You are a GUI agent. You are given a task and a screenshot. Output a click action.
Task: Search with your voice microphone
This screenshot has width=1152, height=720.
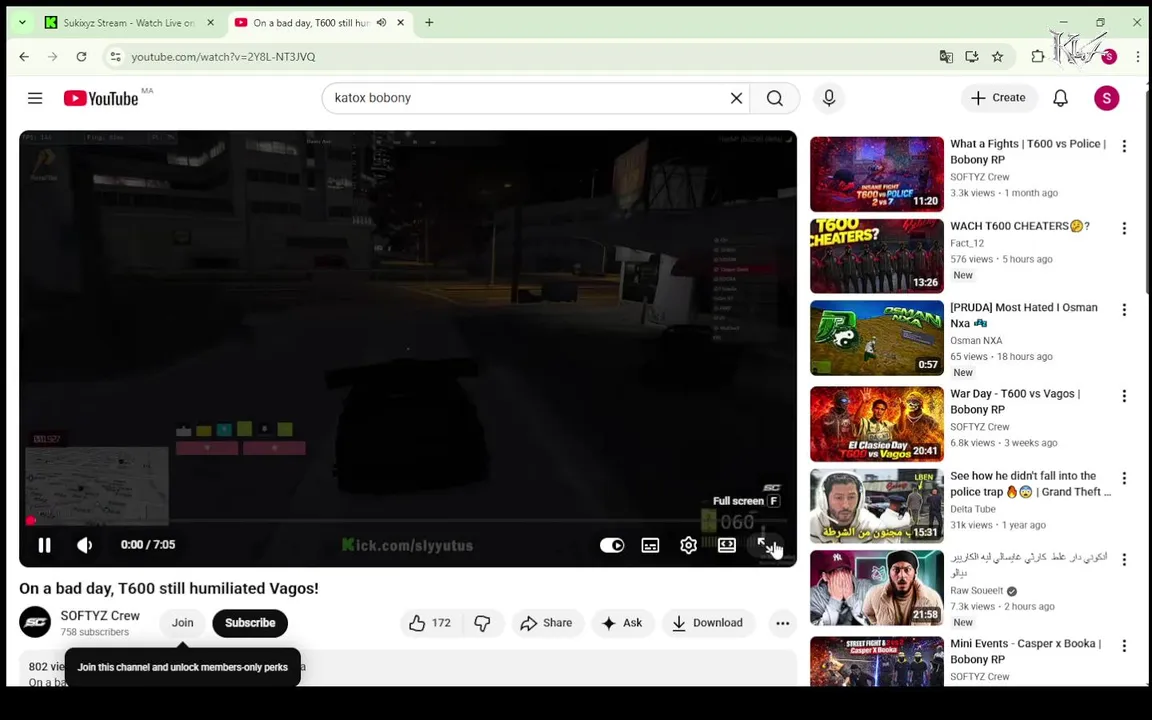829,98
